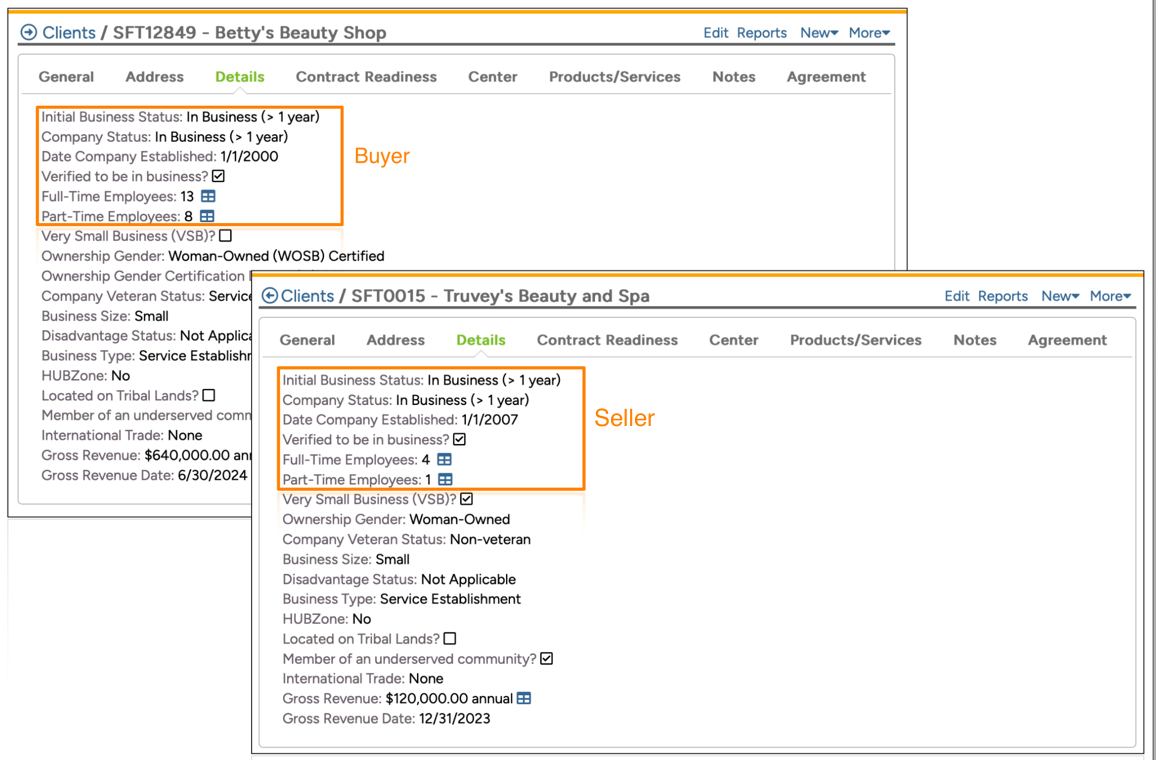Expand the New dropdown in Betty's Beauty Shop header
Viewport: 1156px width, 760px height.
point(819,33)
